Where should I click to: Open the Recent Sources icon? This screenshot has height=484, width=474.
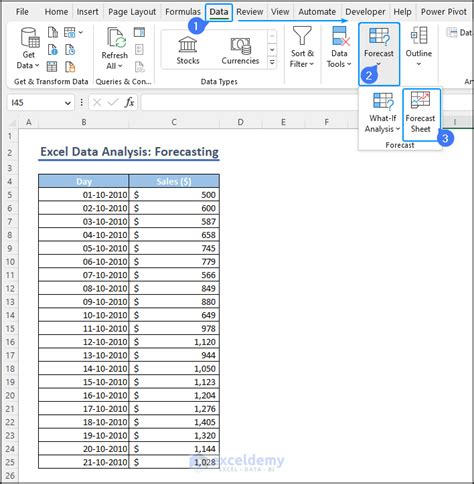70,50
